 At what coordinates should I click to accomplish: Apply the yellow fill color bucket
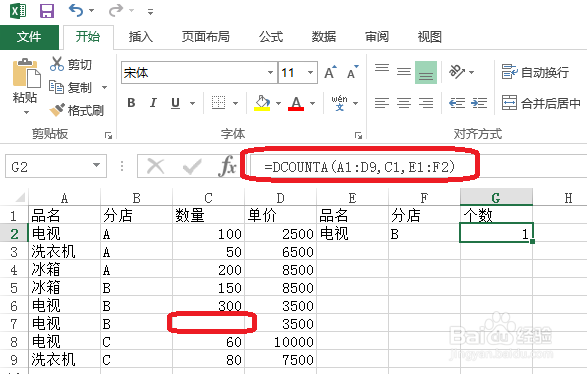pyautogui.click(x=262, y=103)
